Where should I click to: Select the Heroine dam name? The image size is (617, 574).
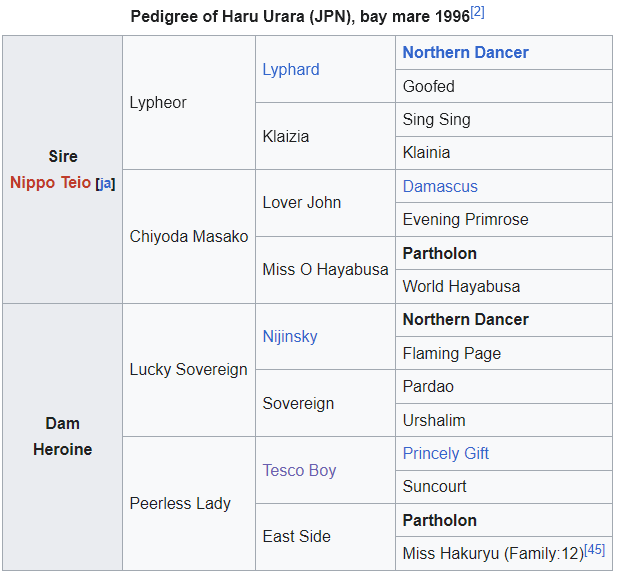(63, 449)
